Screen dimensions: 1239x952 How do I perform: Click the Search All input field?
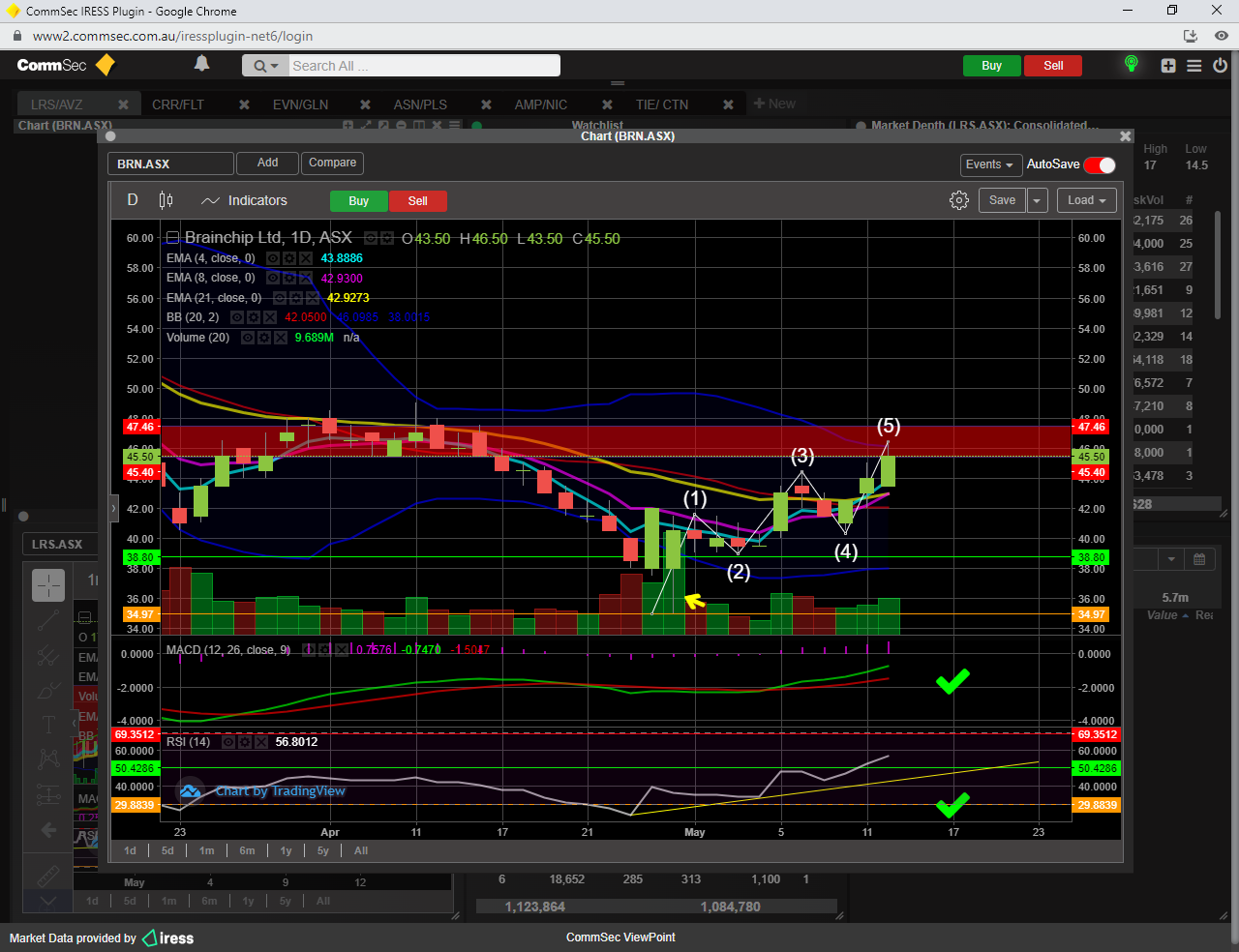pyautogui.click(x=424, y=66)
